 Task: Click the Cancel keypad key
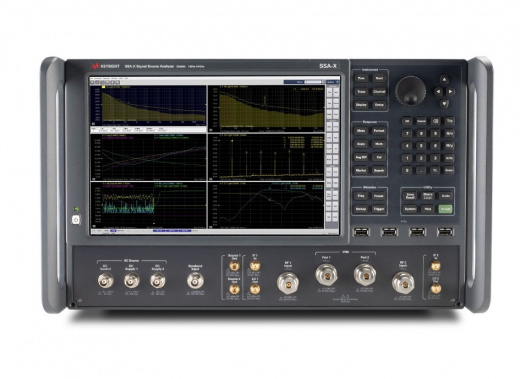[421, 121]
